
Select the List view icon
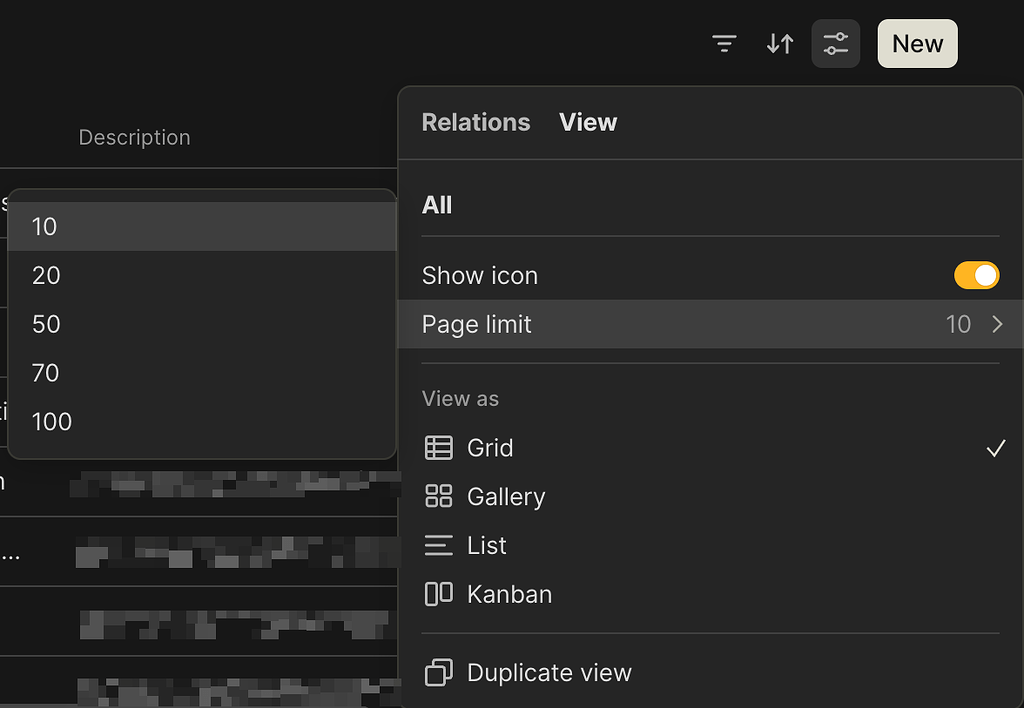pyautogui.click(x=438, y=545)
